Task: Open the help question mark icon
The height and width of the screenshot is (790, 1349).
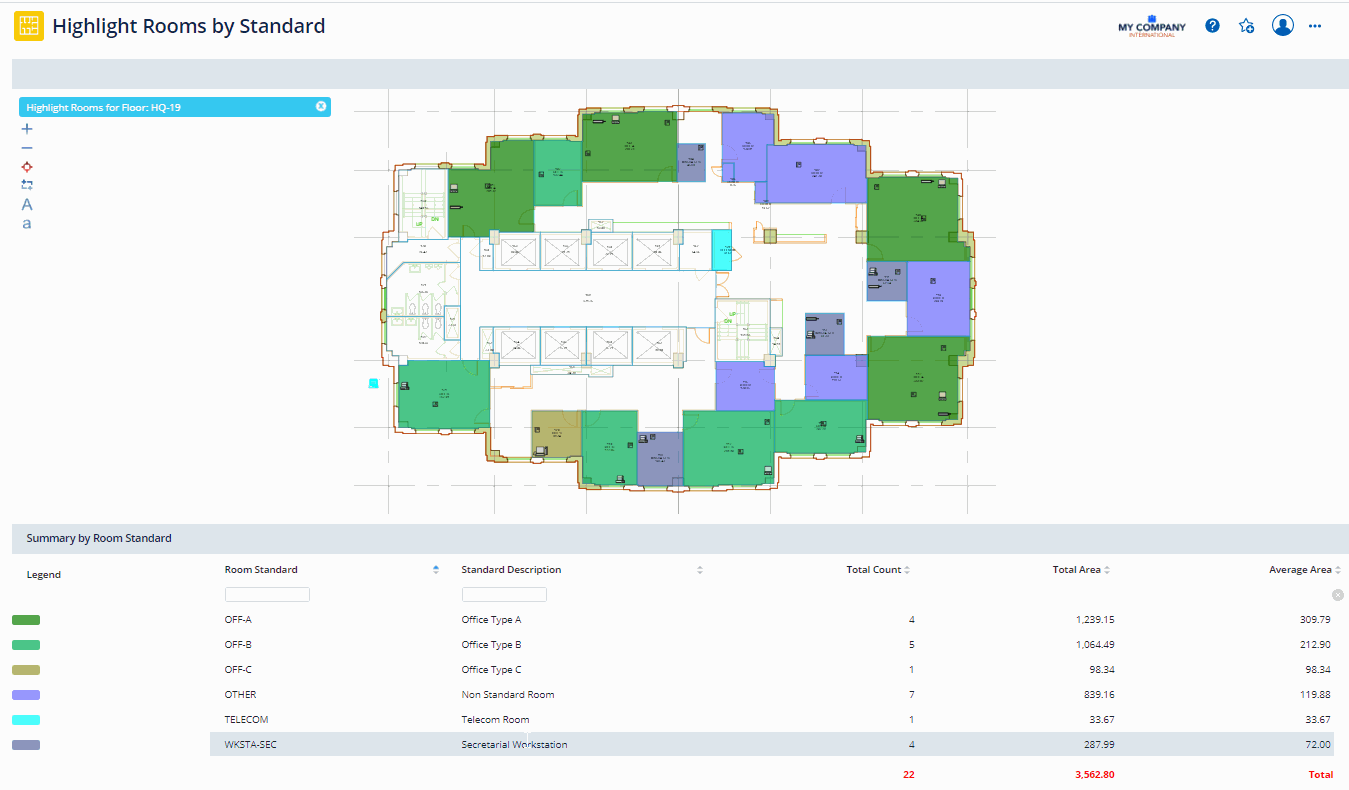Action: (x=1212, y=26)
